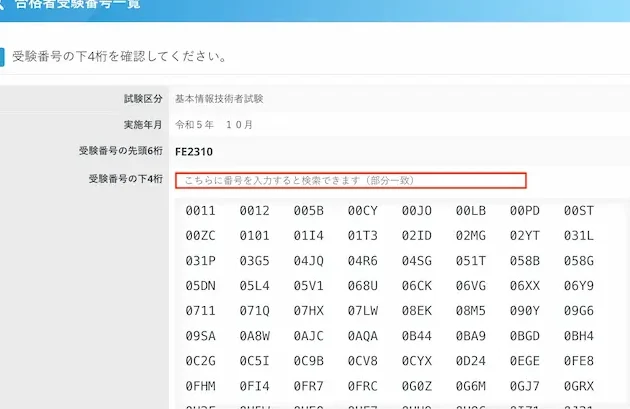Select exam number 0BA9
Screen dimensions: 630x409
[470, 336]
